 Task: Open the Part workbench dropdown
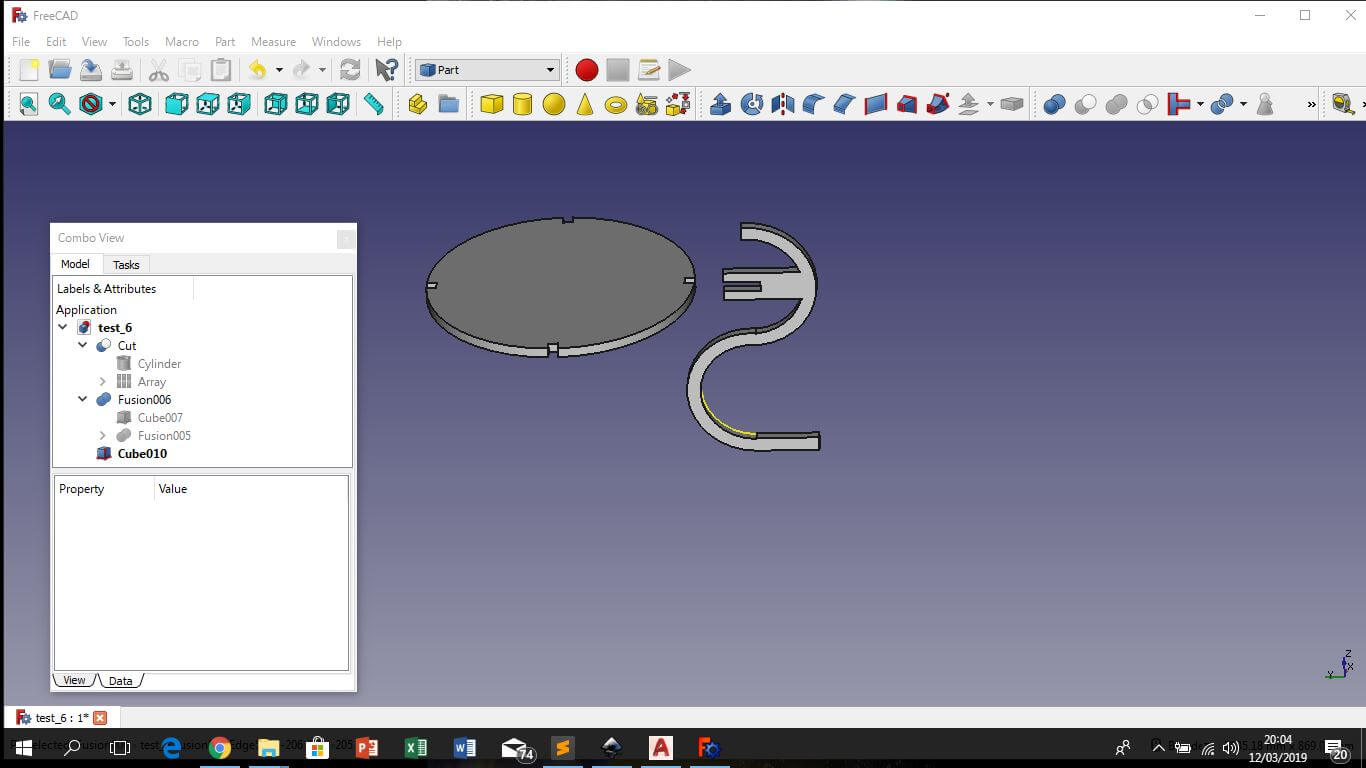486,70
